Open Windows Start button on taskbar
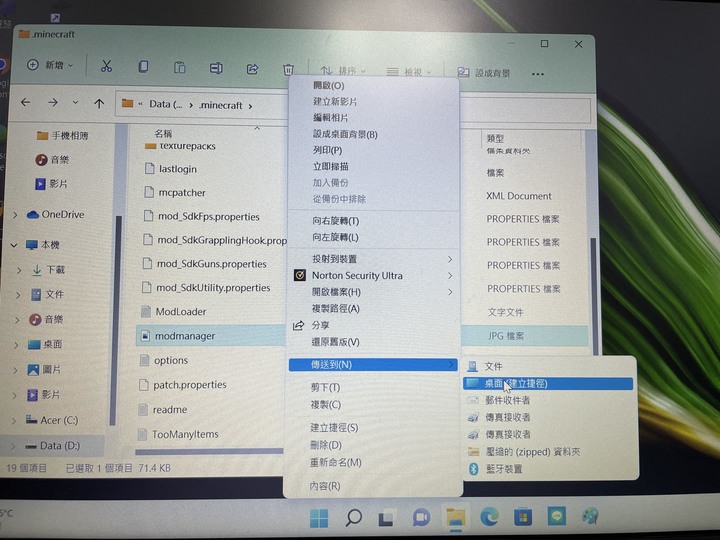 (x=319, y=518)
